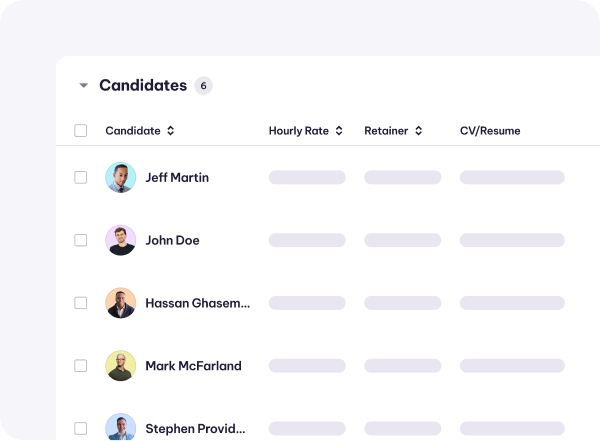
Task: Collapse the Candidates section triangle
Action: pos(83,85)
